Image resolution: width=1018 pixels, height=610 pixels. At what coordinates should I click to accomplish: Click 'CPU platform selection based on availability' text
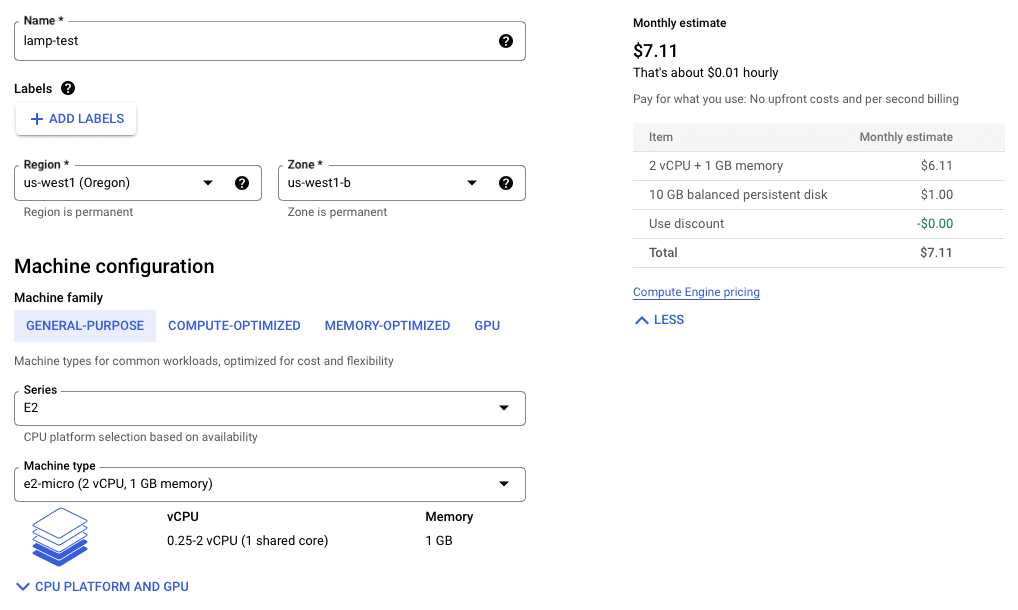tap(140, 437)
